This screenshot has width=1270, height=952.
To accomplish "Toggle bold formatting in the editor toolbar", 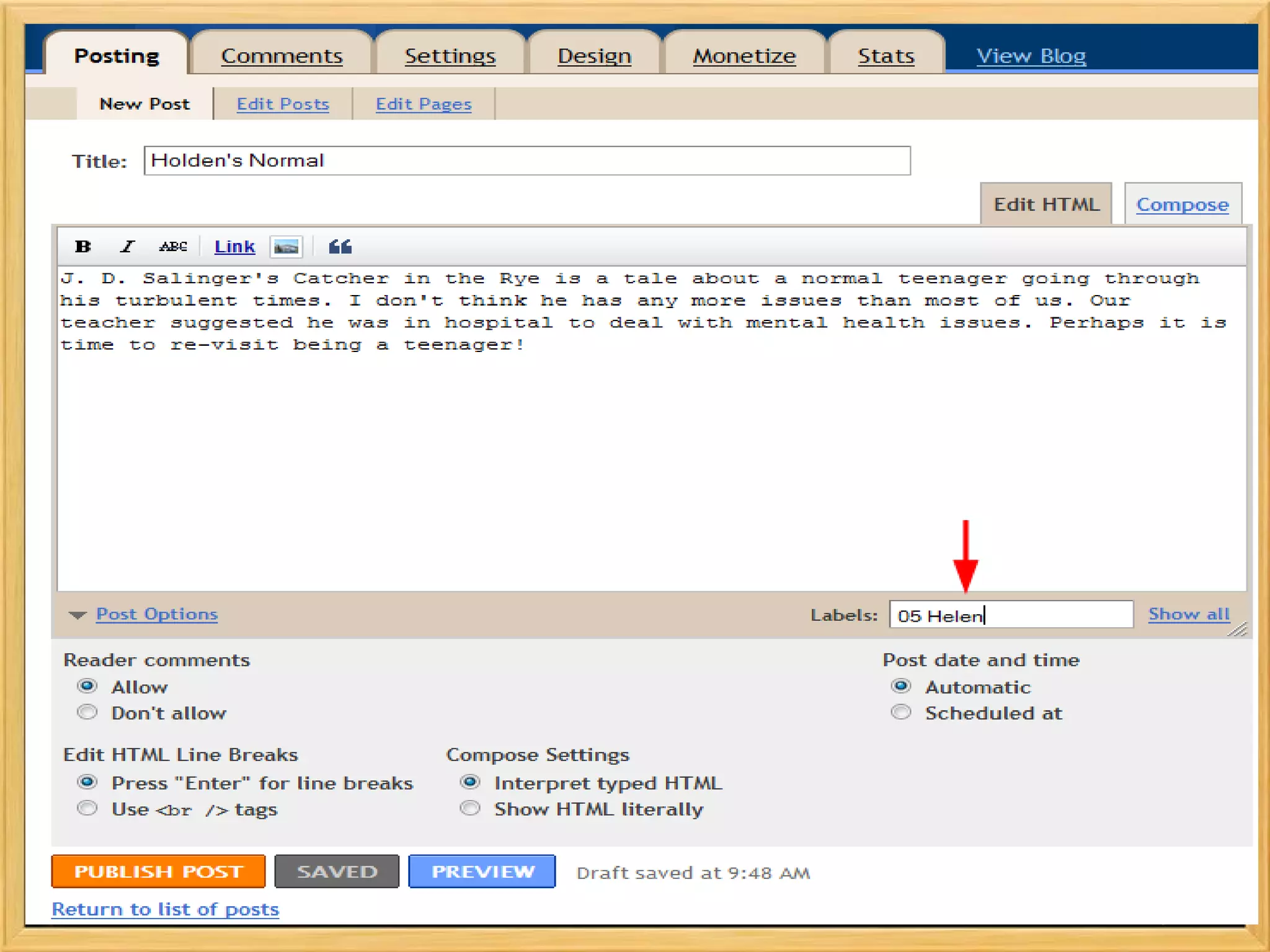I will (83, 247).
